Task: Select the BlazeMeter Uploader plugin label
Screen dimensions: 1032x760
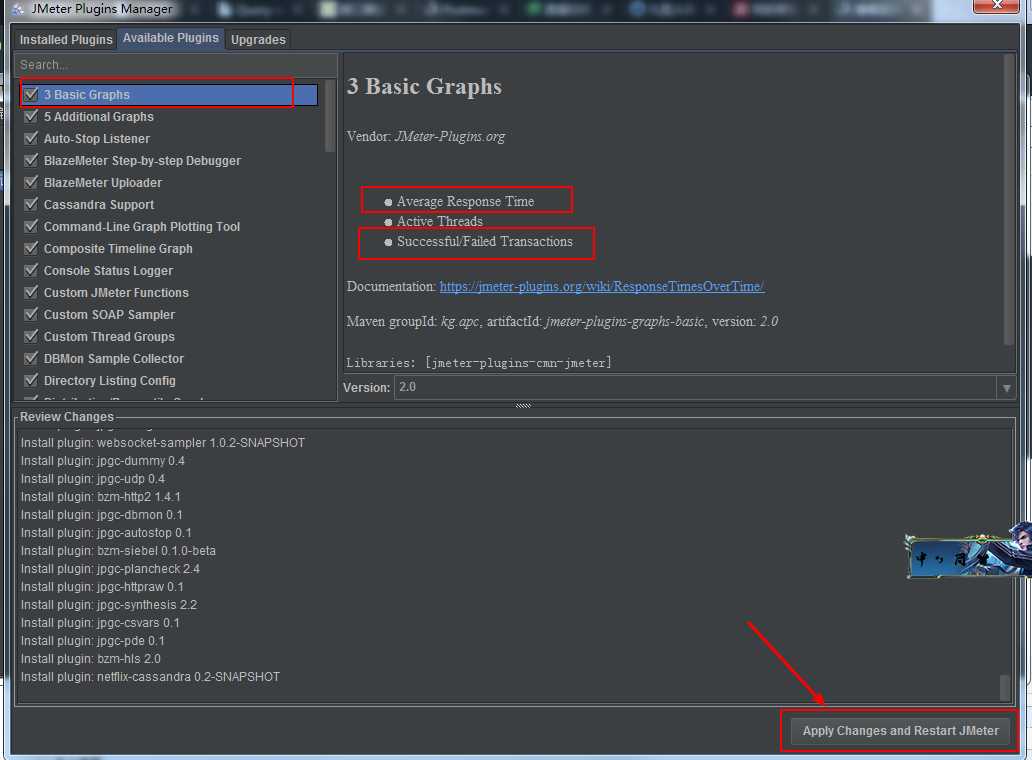Action: 103,182
